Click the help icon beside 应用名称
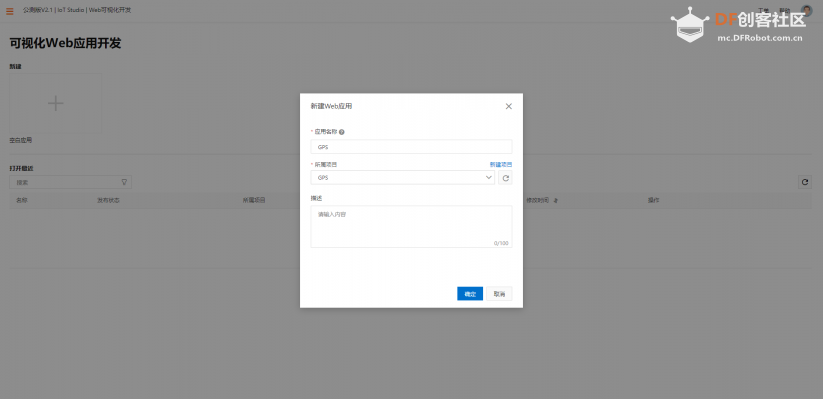This screenshot has height=399, width=823. (342, 132)
